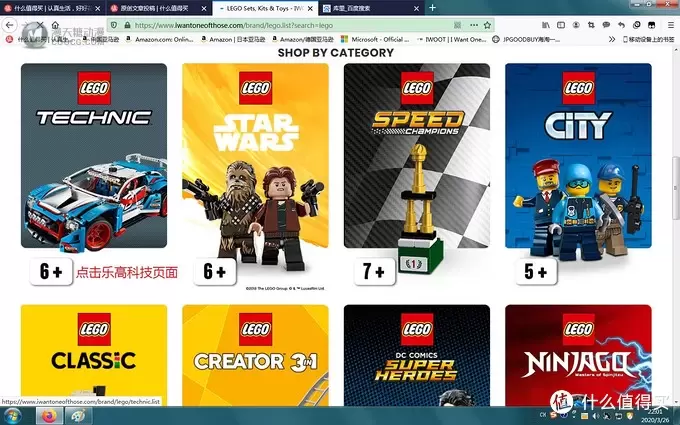Switch to the 库盟_百度搜索 tab

click(x=371, y=8)
